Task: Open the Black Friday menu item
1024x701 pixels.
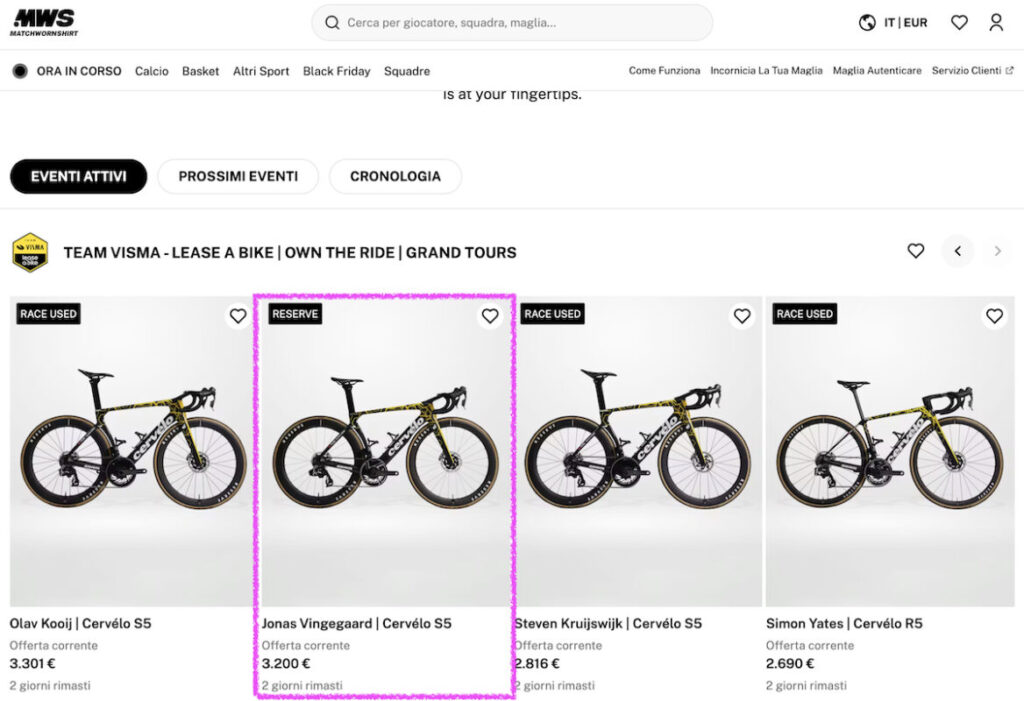Action: click(336, 71)
